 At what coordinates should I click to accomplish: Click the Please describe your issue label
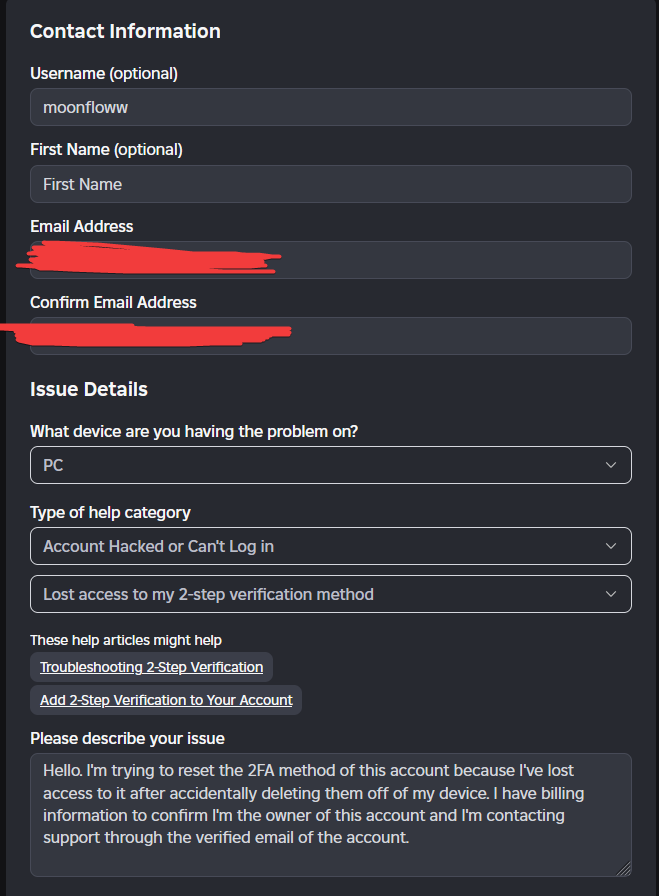(x=127, y=738)
